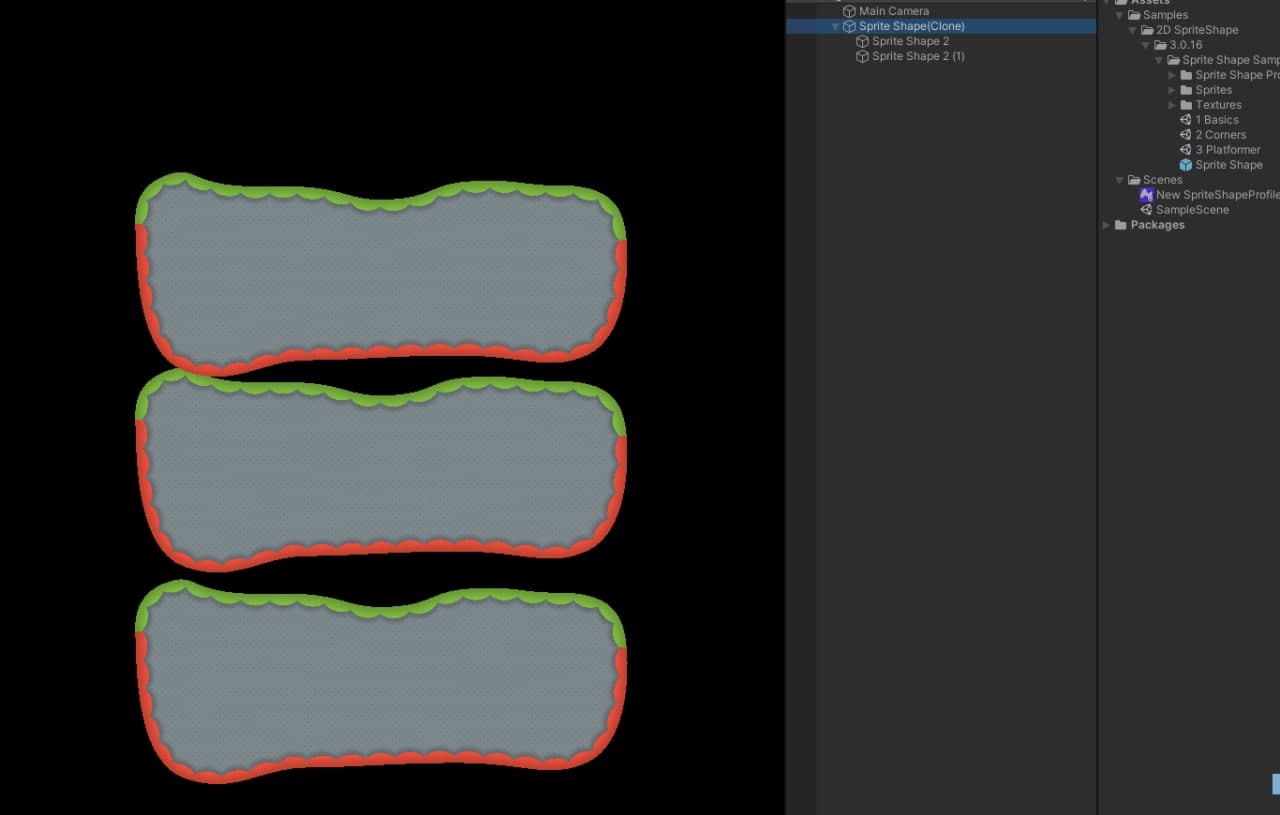Click the bottom sprite shape in the view
The width and height of the screenshot is (1280, 815).
pos(381,682)
